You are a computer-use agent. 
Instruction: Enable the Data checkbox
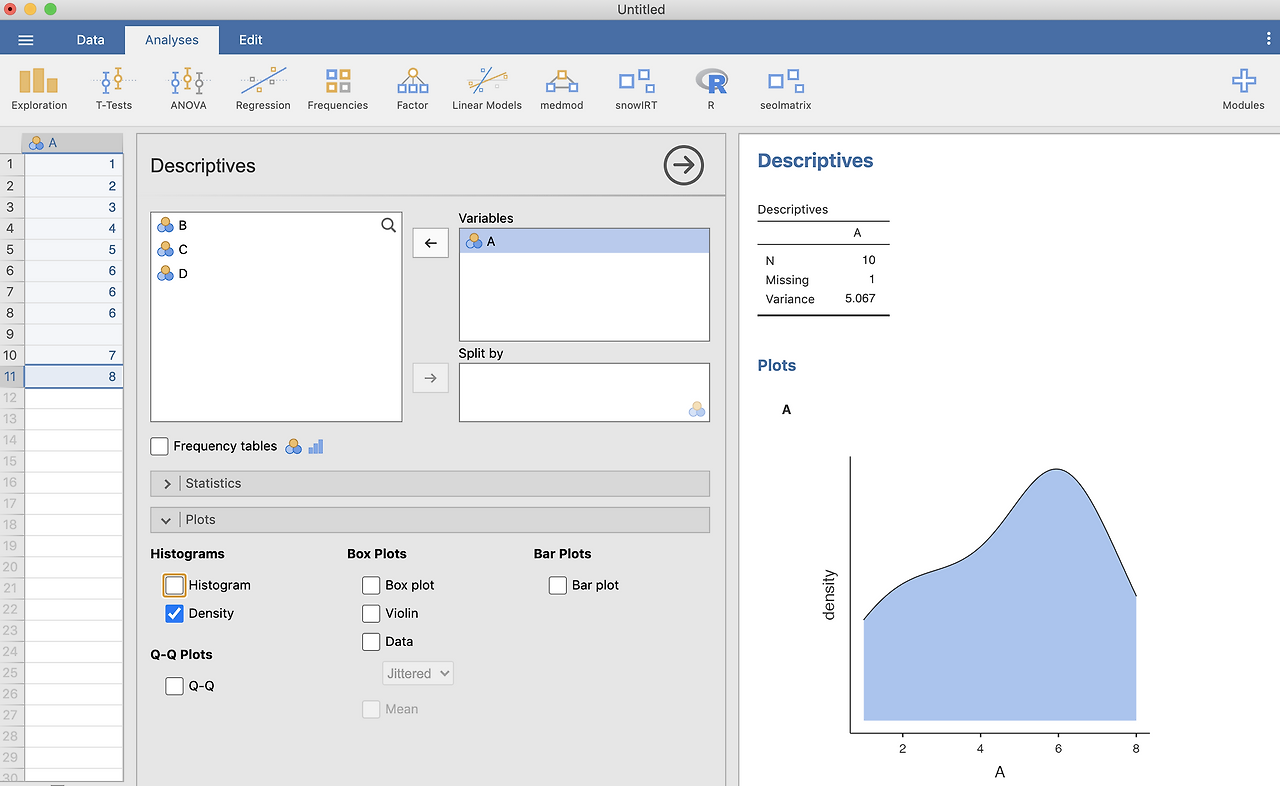[371, 641]
